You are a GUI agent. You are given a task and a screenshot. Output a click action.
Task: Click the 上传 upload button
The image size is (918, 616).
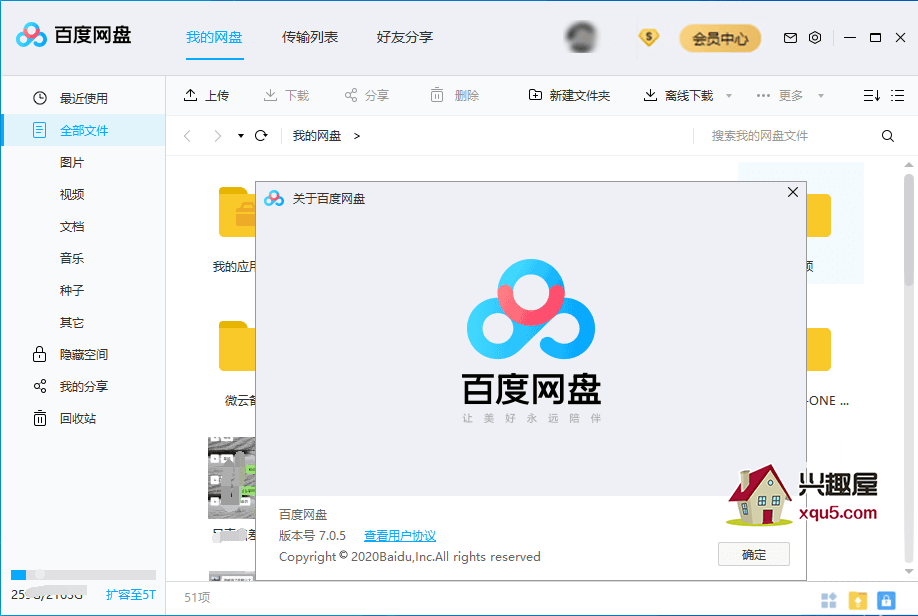click(206, 95)
